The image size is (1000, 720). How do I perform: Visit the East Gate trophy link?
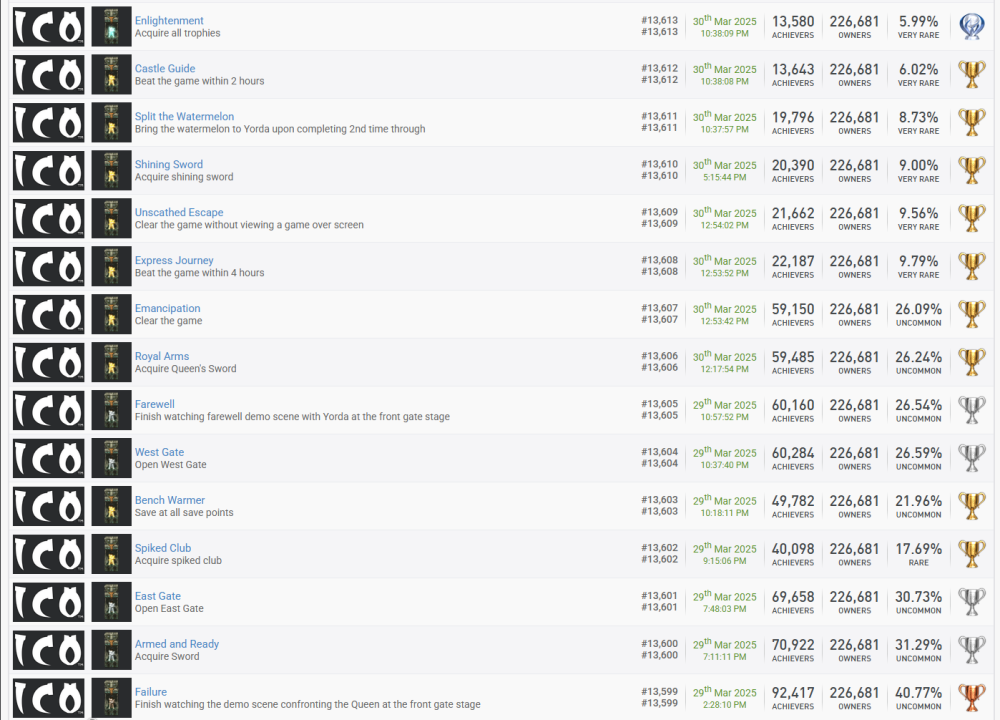[x=158, y=597]
